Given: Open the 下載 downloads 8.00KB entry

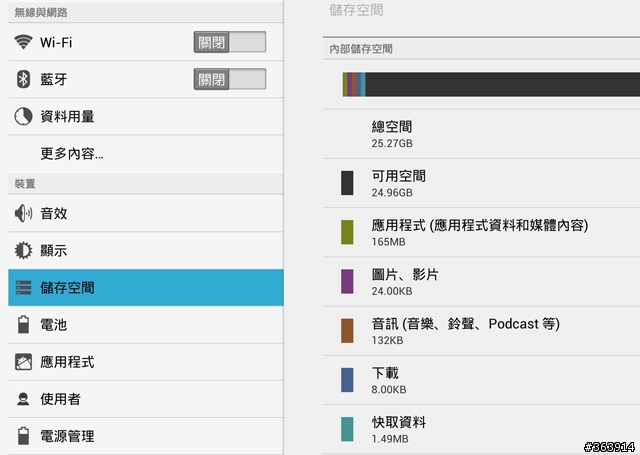Looking at the screenshot, I should point(481,380).
